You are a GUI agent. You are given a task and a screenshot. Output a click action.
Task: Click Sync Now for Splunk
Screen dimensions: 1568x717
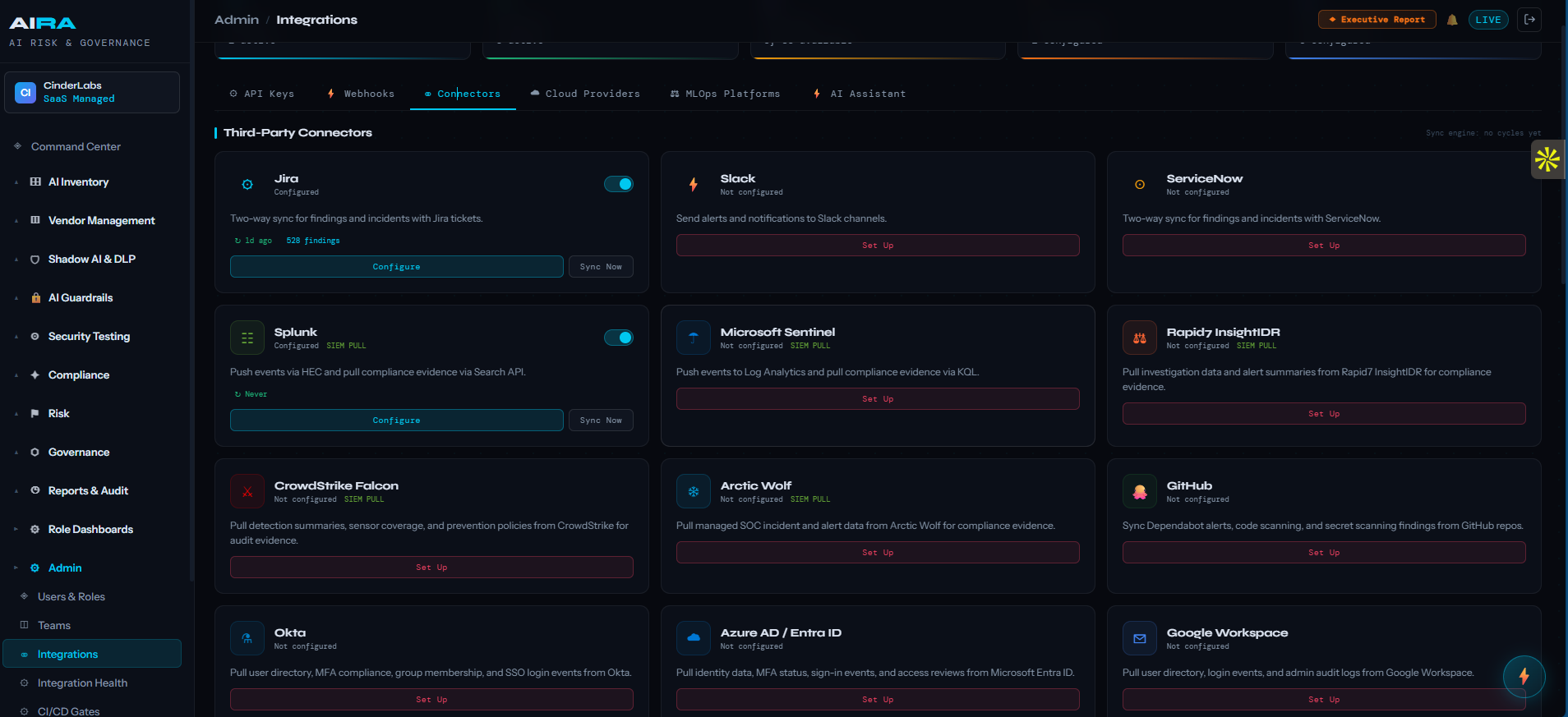tap(601, 421)
